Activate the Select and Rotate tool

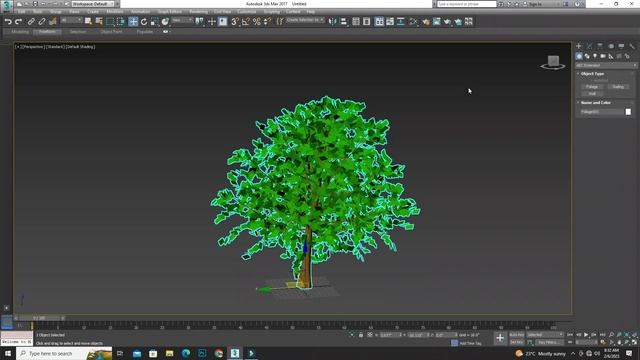(x=144, y=22)
